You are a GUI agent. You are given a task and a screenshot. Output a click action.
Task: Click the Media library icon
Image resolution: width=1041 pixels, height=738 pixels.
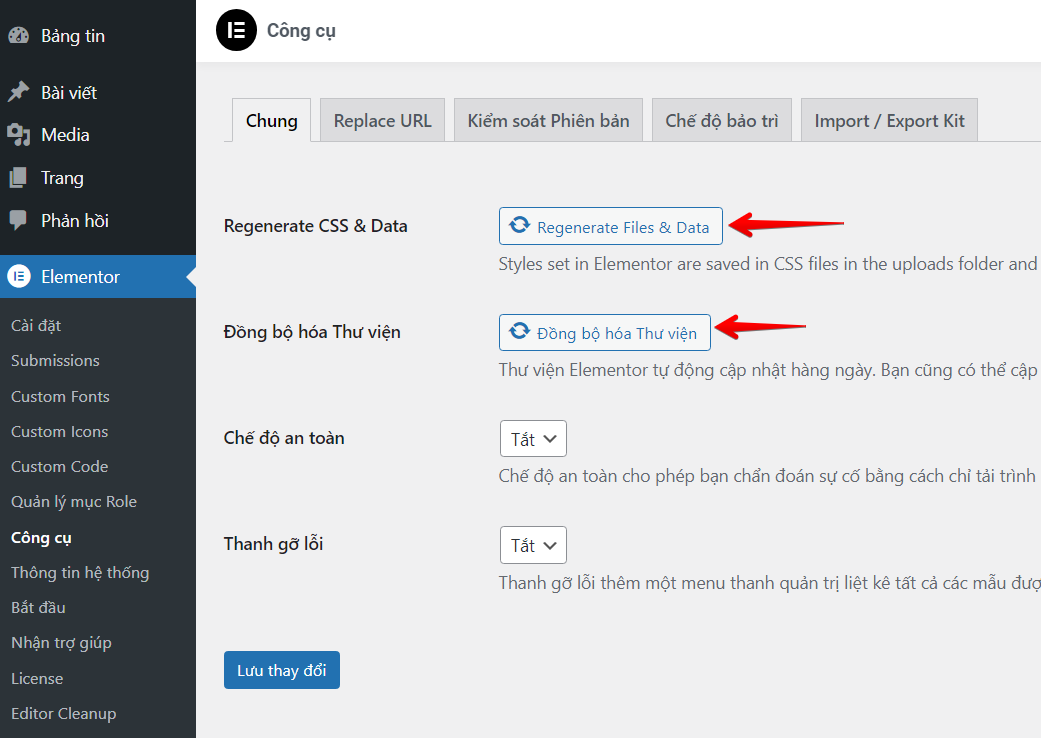(19, 135)
